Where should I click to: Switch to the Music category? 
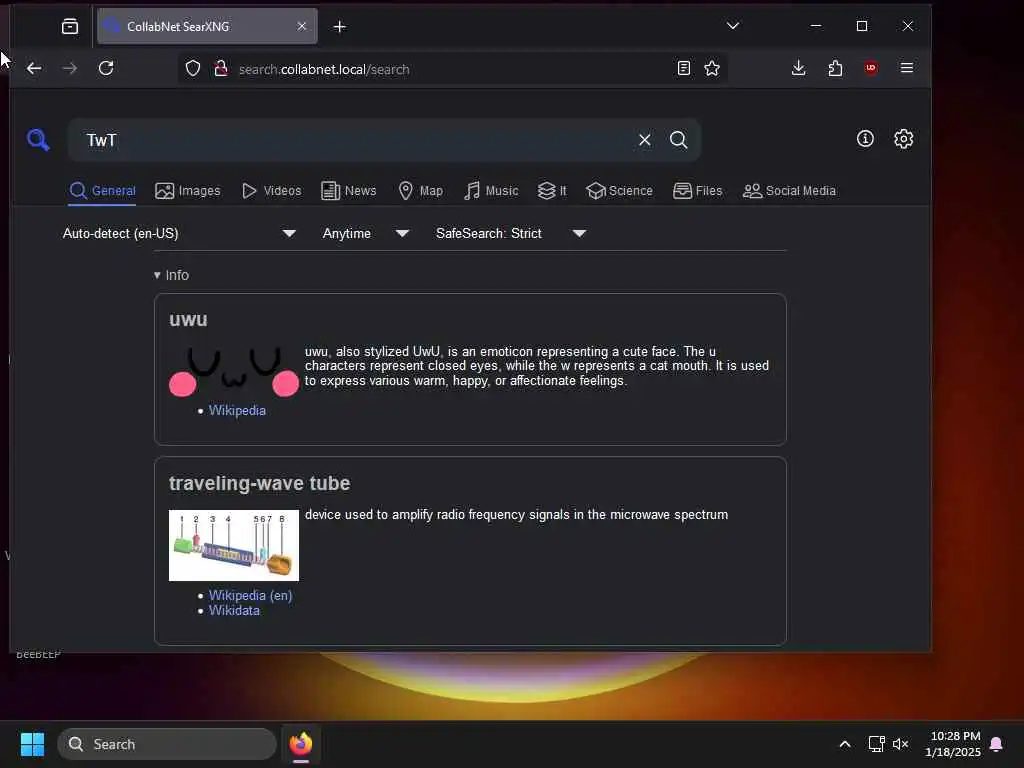click(491, 191)
